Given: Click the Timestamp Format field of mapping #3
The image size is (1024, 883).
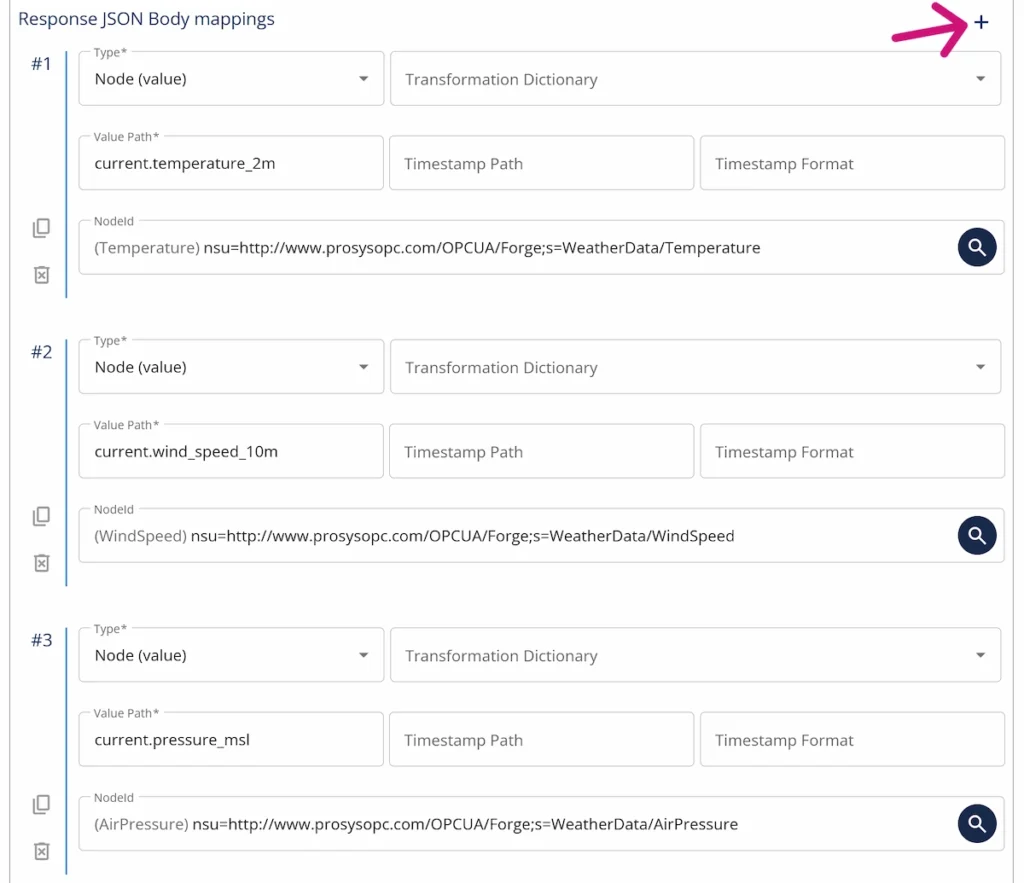Looking at the screenshot, I should 852,739.
